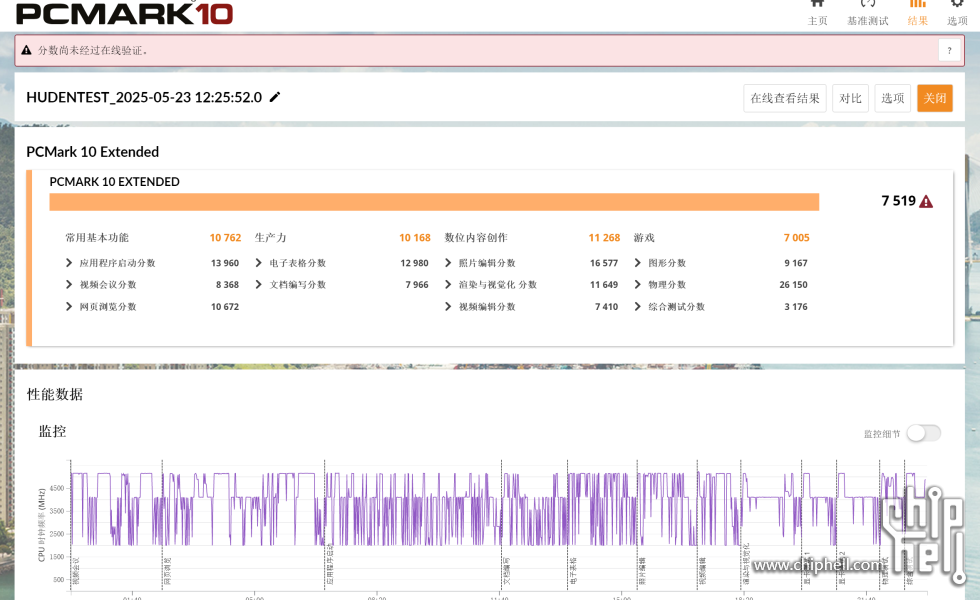Viewport: 980px width, 600px height.
Task: Click the alert icon in the unverified score banner
Action: 26,50
